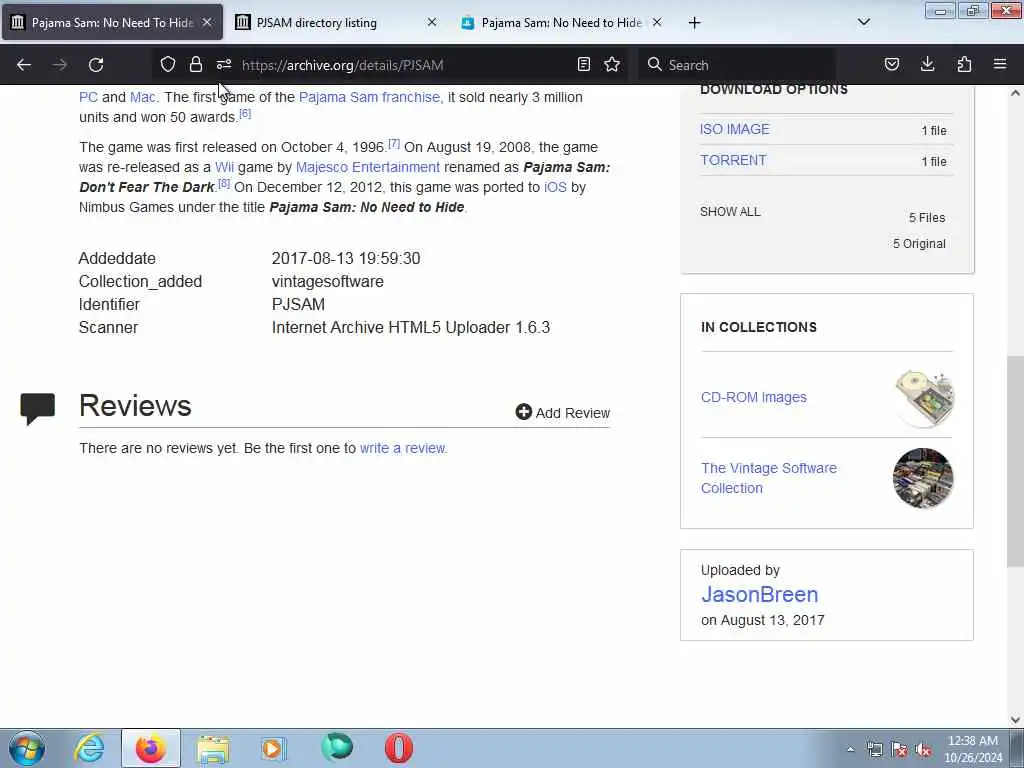Click SHOW ALL files
The width and height of the screenshot is (1024, 768).
730,212
